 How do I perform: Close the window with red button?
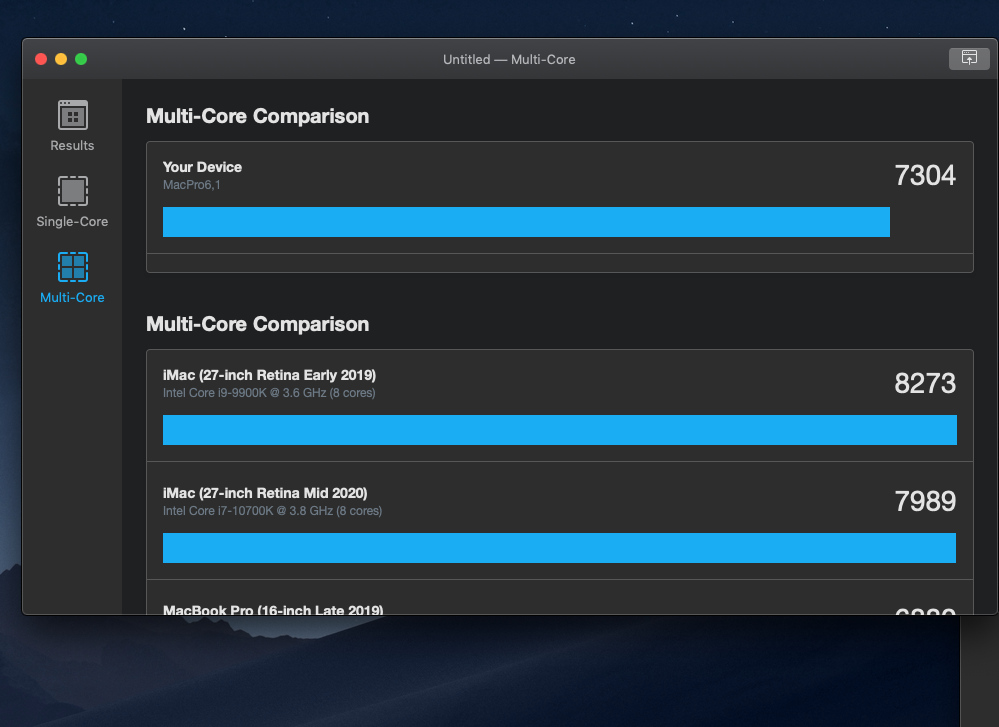click(x=41, y=59)
